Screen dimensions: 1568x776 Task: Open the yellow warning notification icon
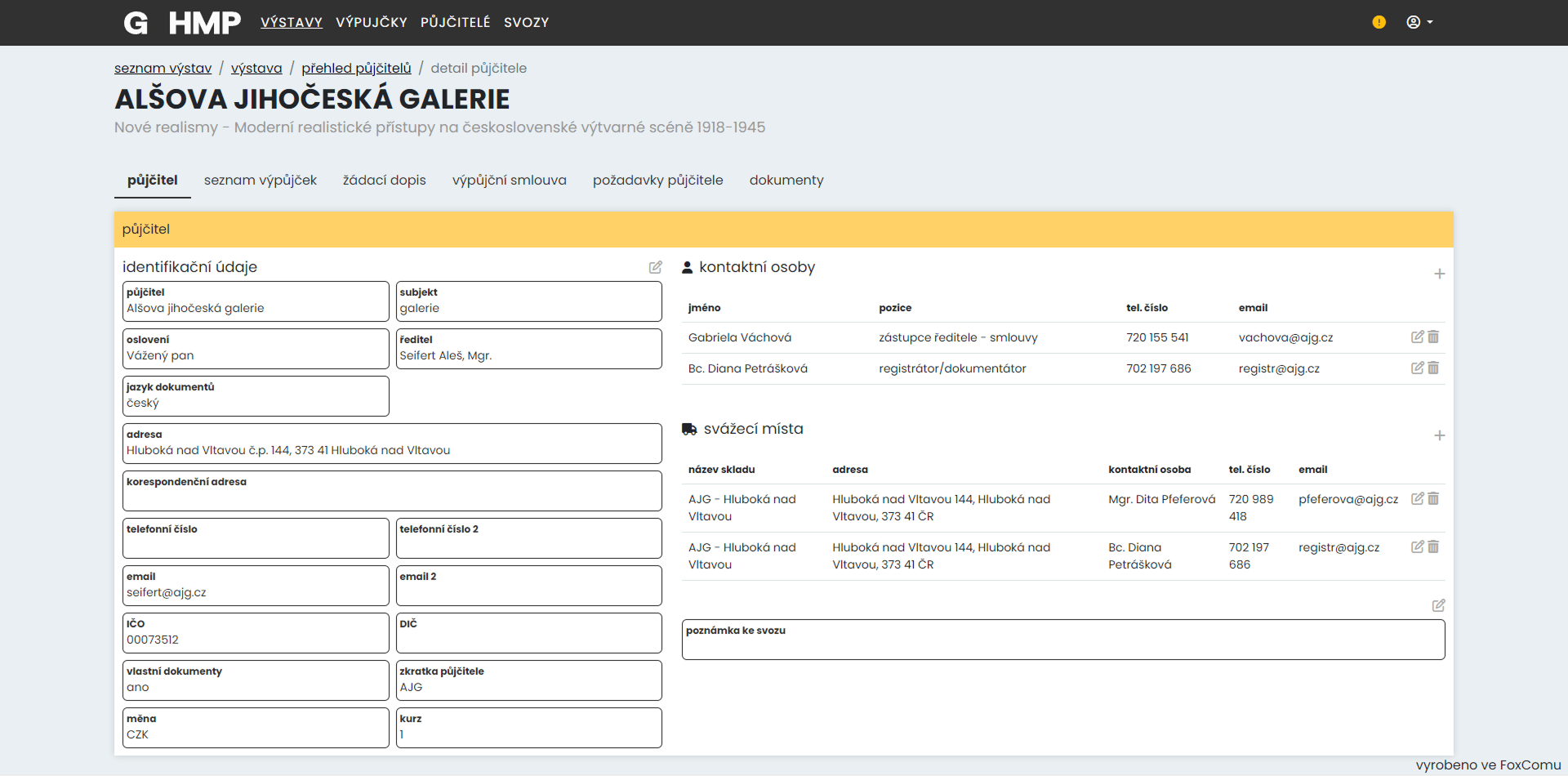pyautogui.click(x=1379, y=22)
